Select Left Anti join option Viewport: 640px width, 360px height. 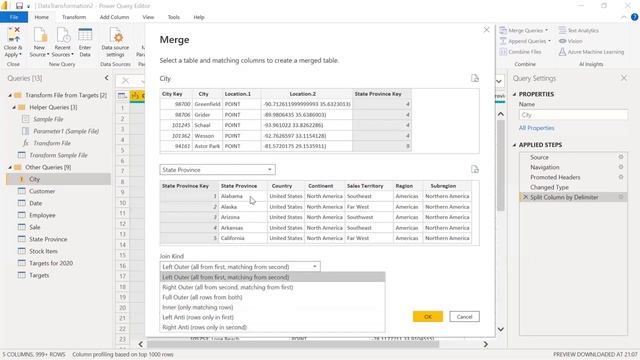pyautogui.click(x=272, y=317)
